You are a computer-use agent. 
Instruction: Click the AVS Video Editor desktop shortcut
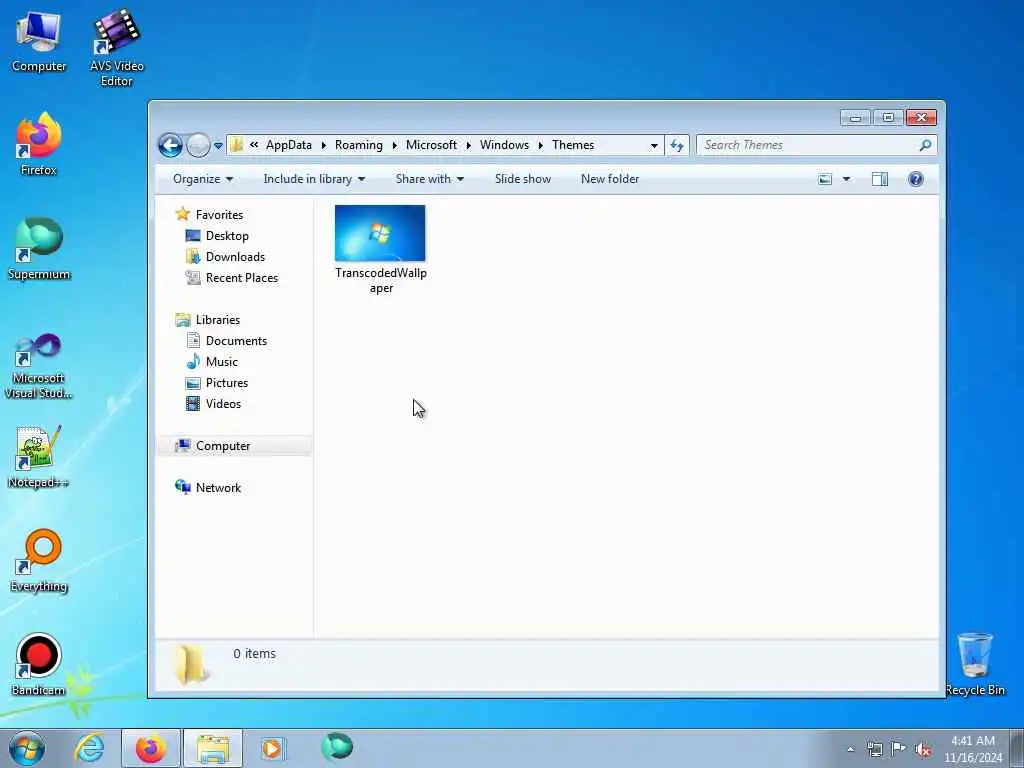117,48
